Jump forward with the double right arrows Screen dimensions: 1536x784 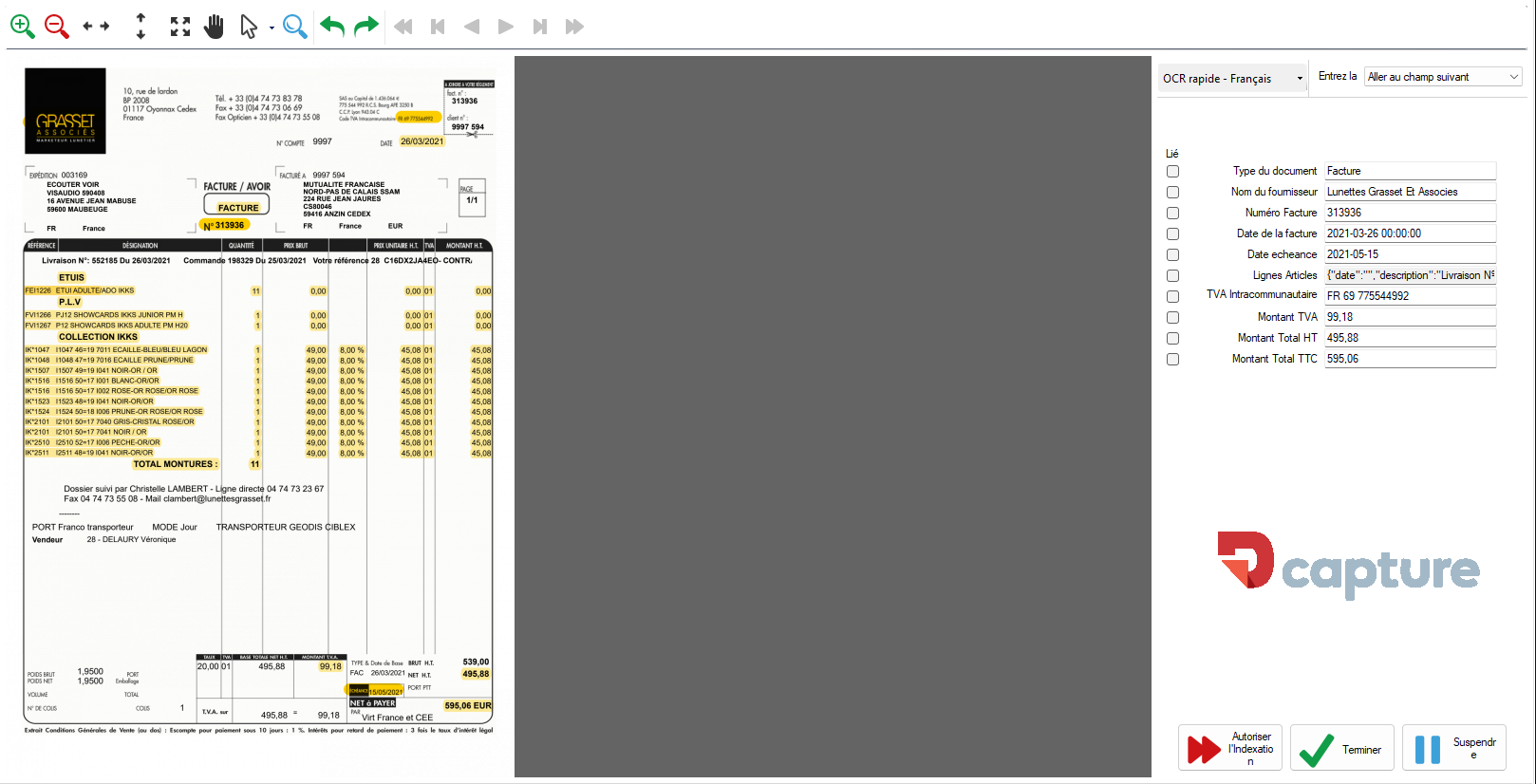point(574,27)
